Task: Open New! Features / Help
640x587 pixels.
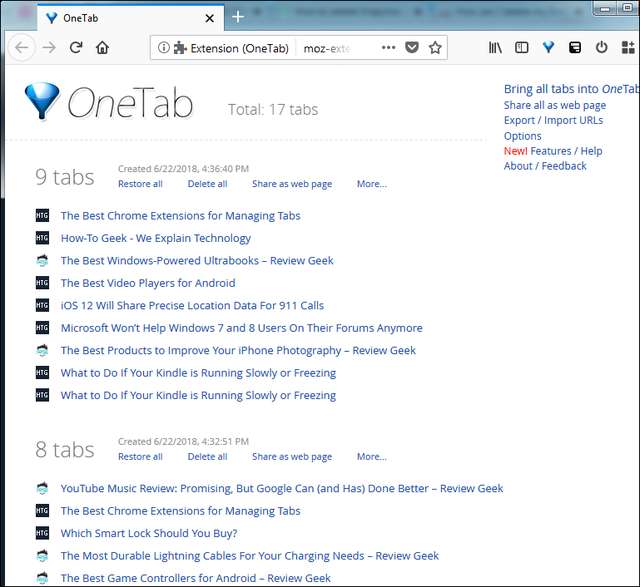Action: coord(553,151)
